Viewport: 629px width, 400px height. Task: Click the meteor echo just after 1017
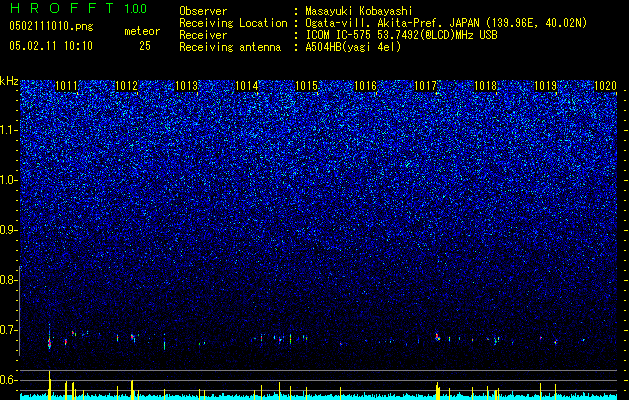[x=437, y=337]
